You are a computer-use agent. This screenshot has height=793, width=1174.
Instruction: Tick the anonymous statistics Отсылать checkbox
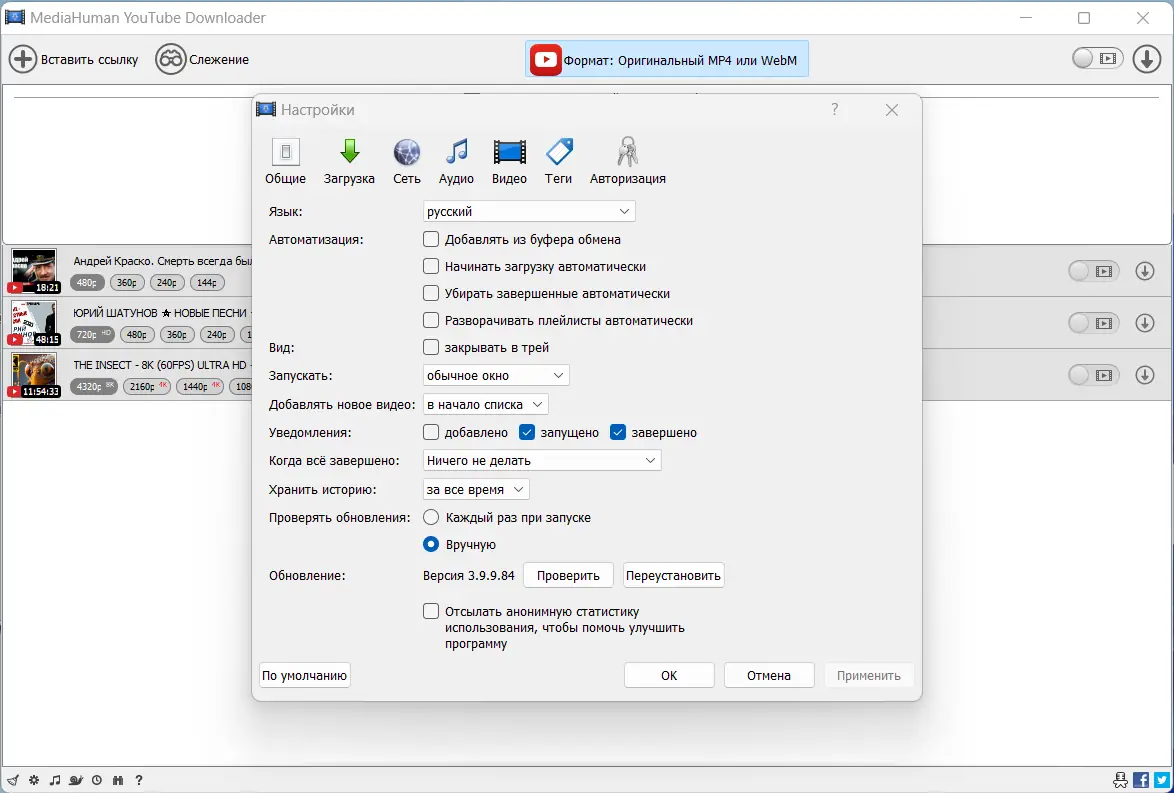pyautogui.click(x=431, y=611)
